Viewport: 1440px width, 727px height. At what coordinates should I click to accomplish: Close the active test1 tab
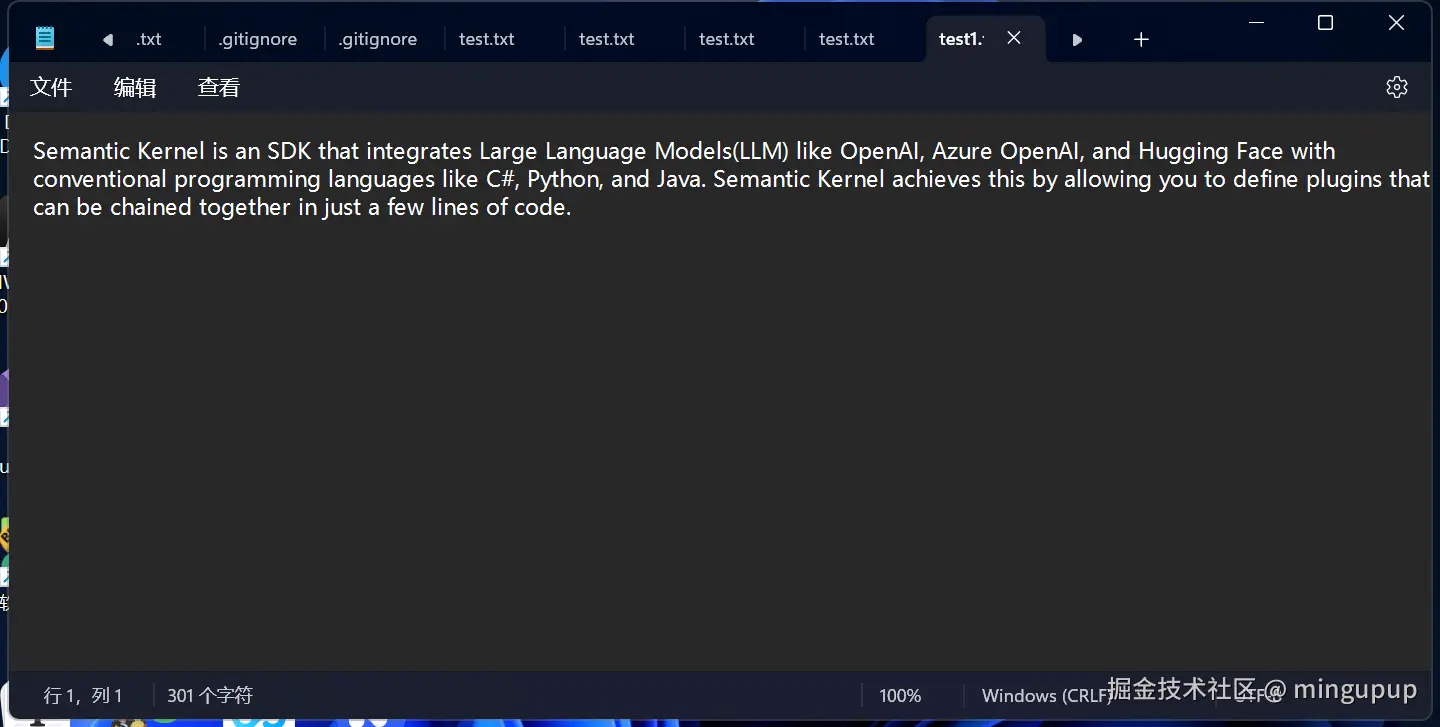(x=1014, y=38)
